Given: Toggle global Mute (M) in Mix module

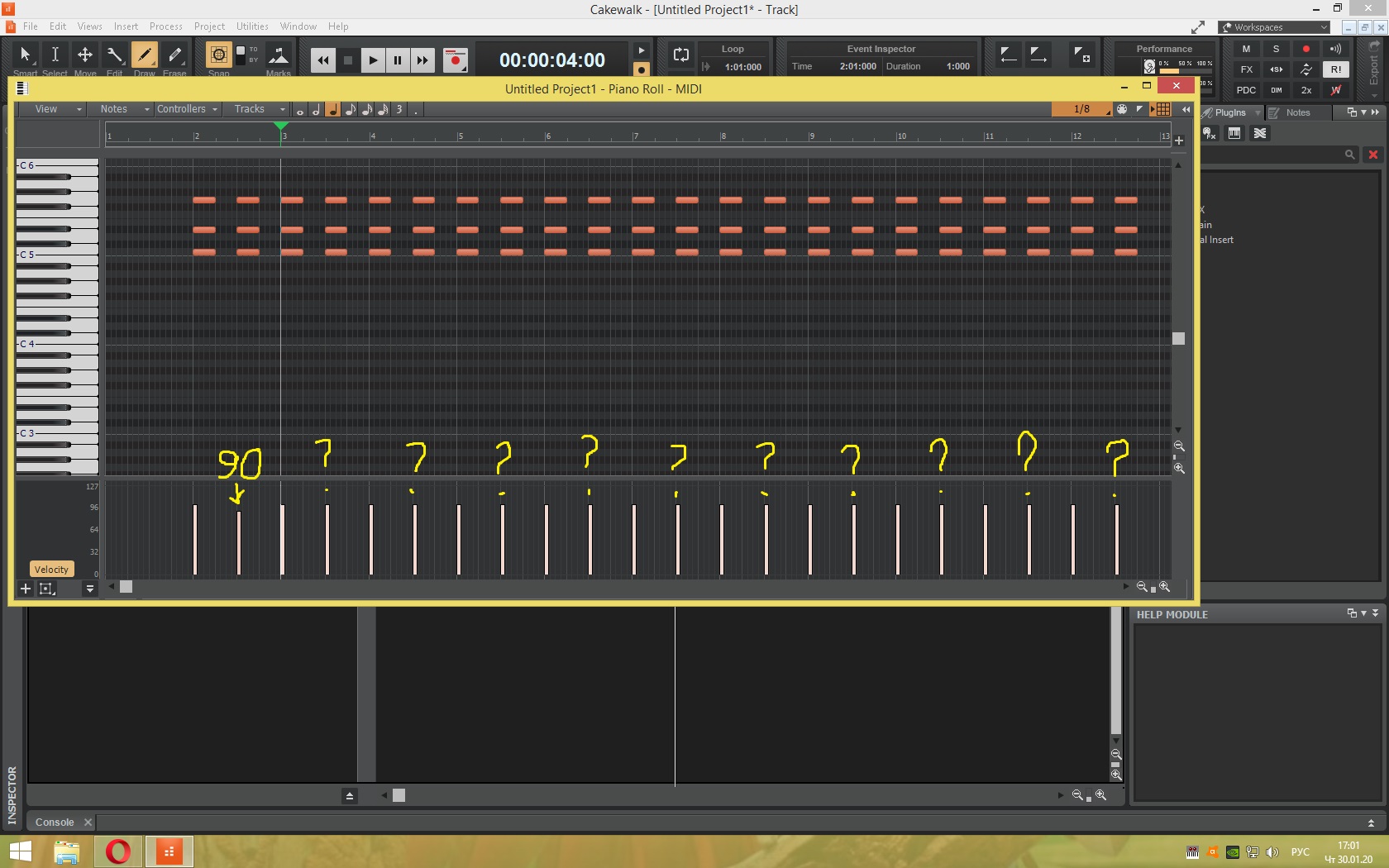Looking at the screenshot, I should 1247,49.
